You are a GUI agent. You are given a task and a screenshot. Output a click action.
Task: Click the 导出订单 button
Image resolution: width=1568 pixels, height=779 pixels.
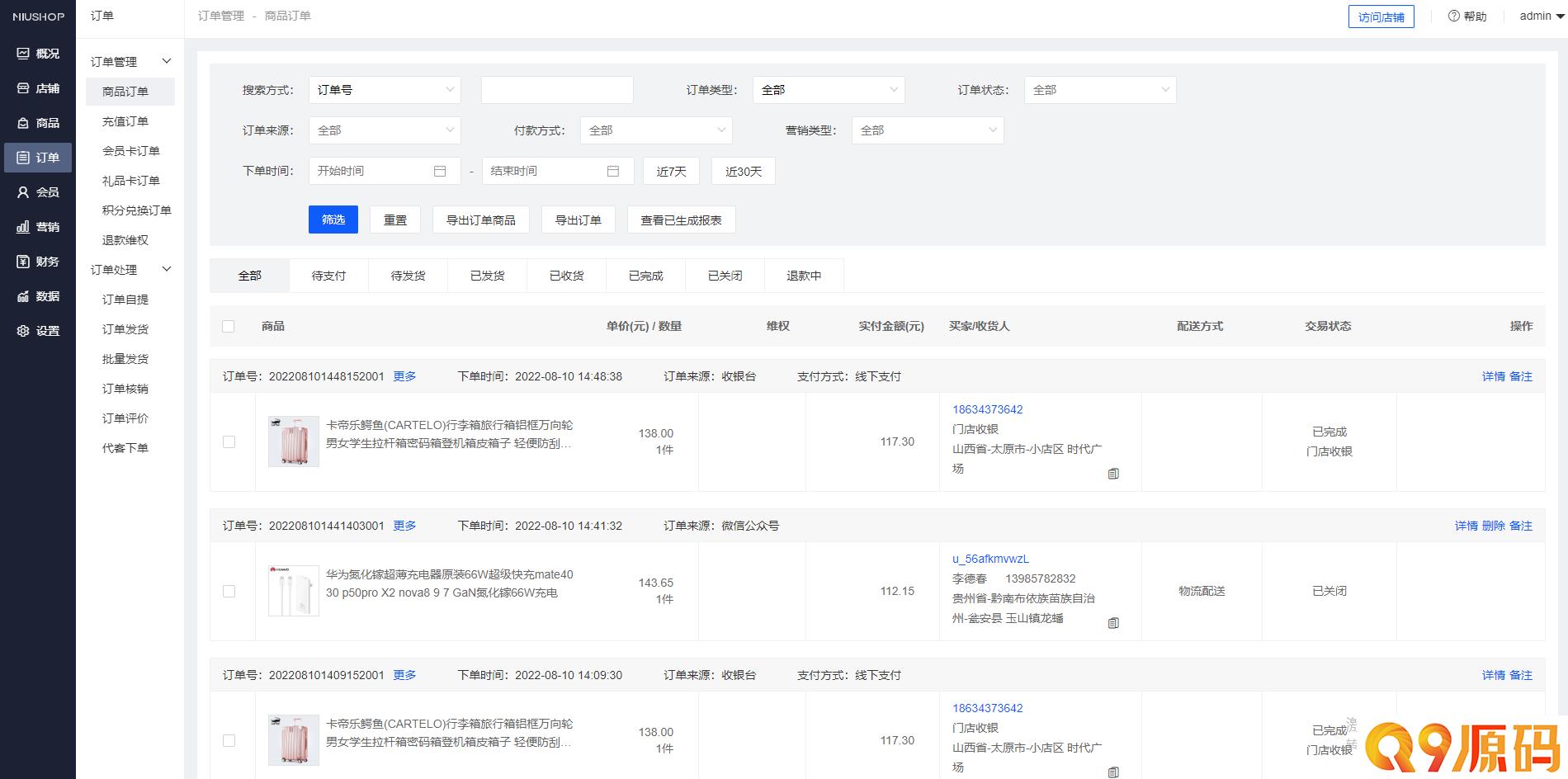point(579,220)
